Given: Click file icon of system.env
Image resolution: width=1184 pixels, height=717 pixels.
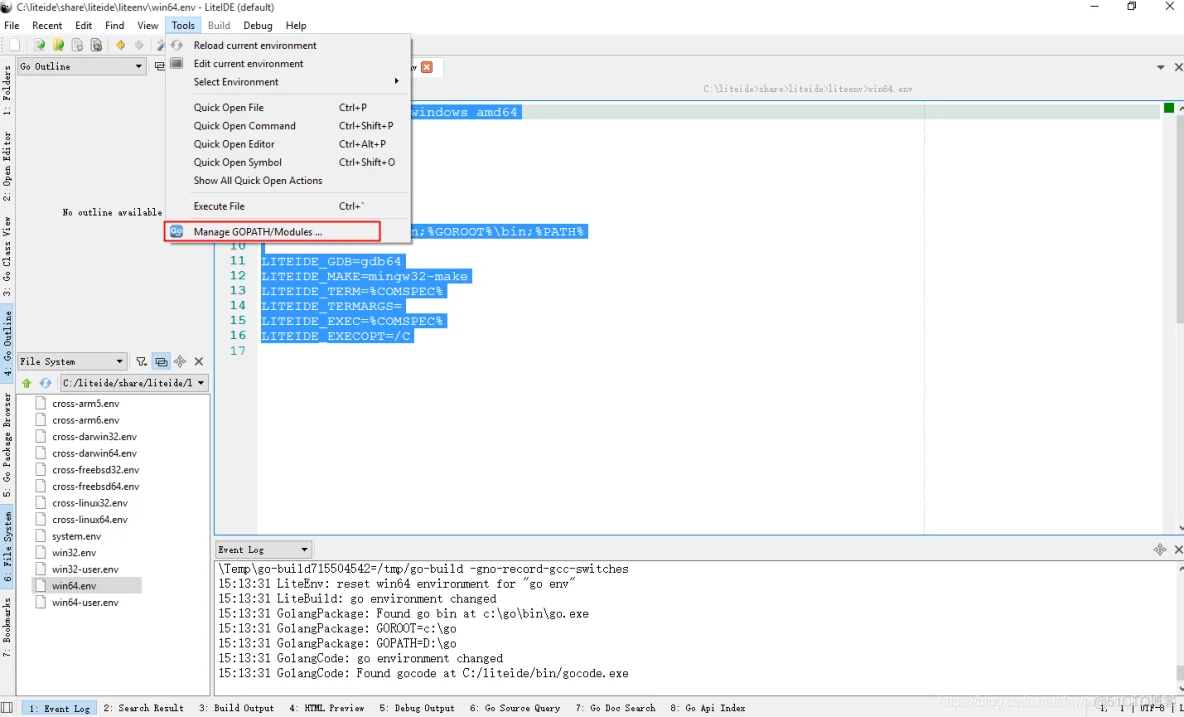Looking at the screenshot, I should (x=41, y=537).
